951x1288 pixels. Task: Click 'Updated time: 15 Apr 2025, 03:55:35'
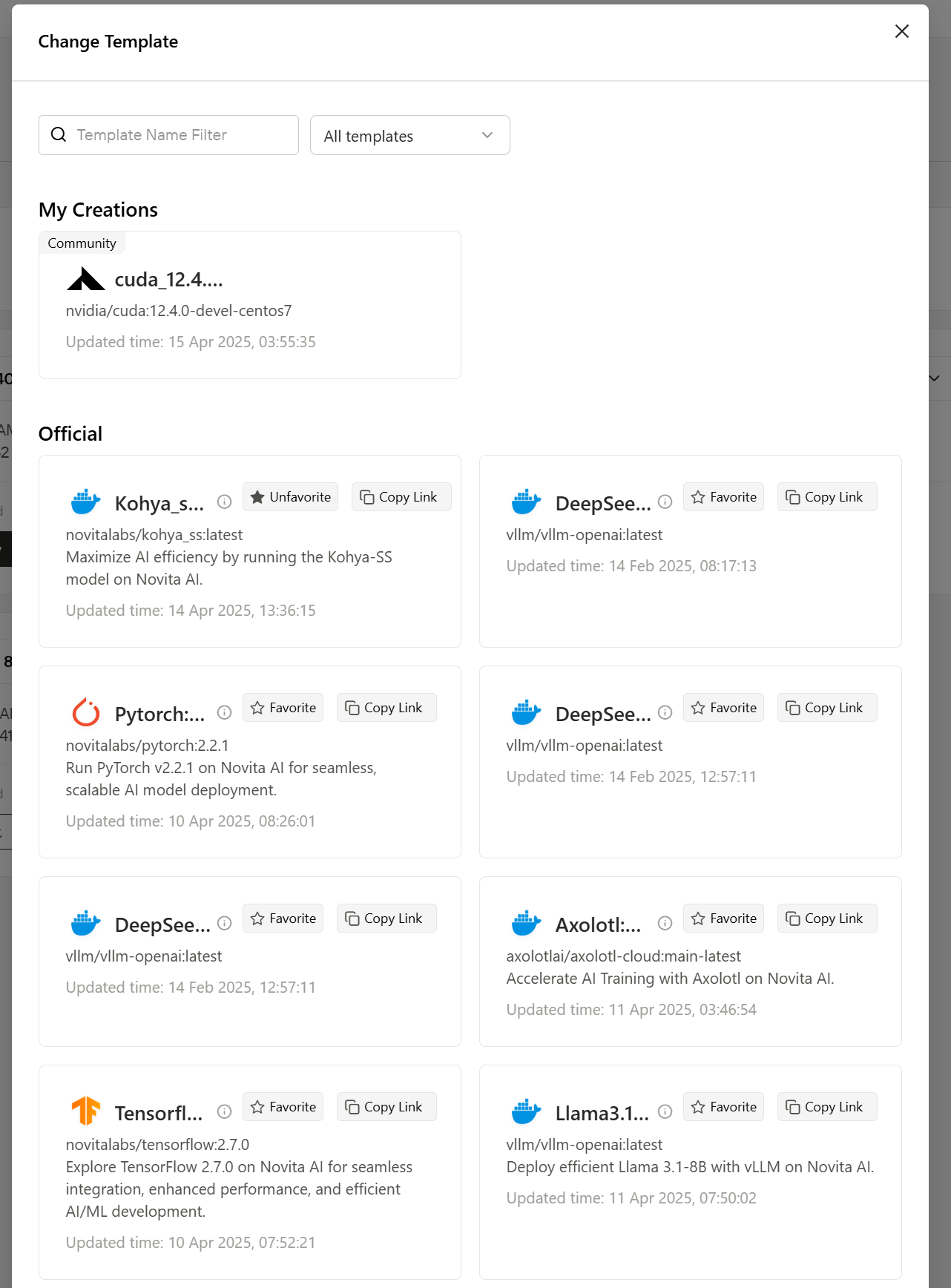pos(191,342)
